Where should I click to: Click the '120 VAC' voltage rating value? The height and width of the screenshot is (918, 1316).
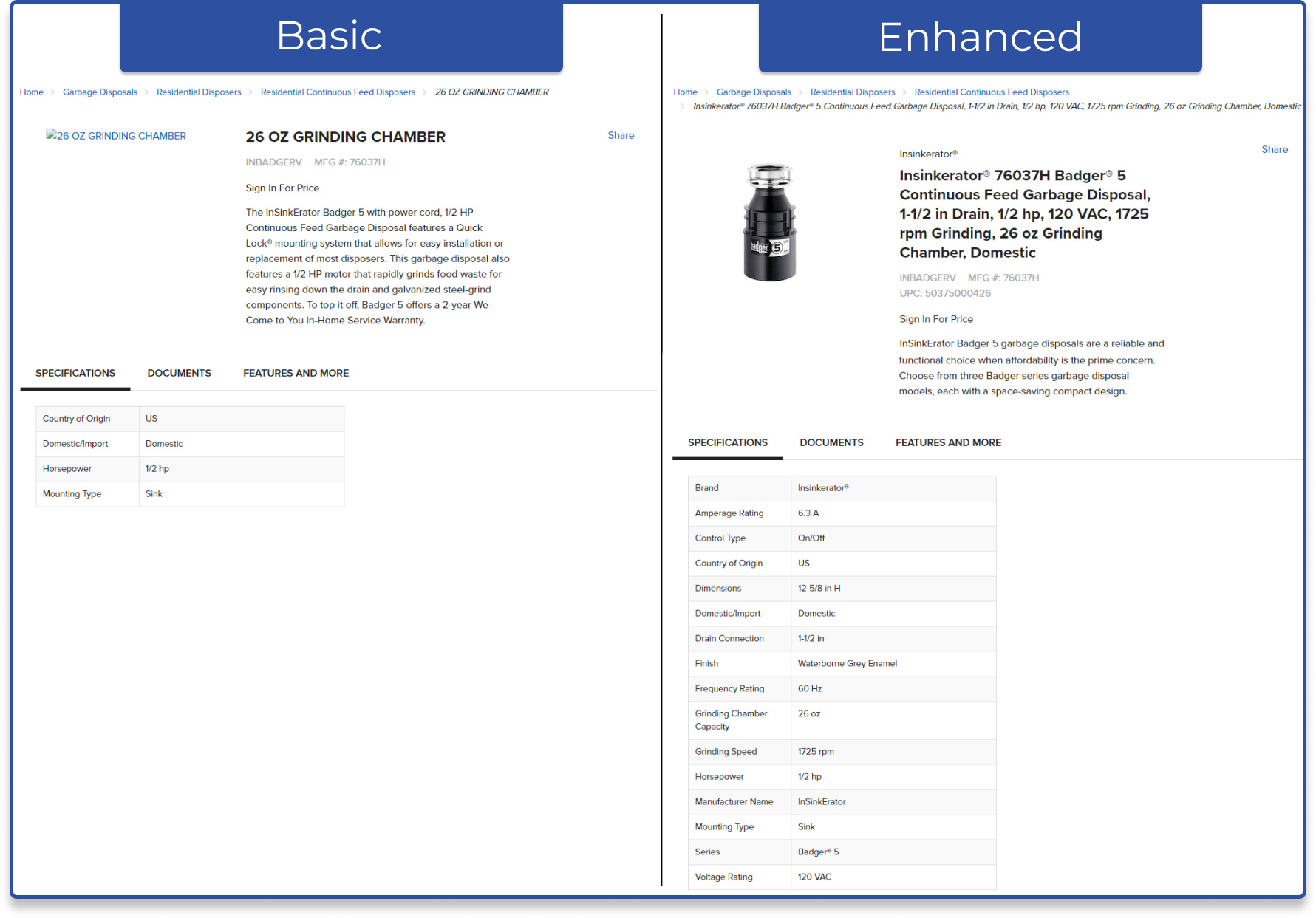point(814,877)
